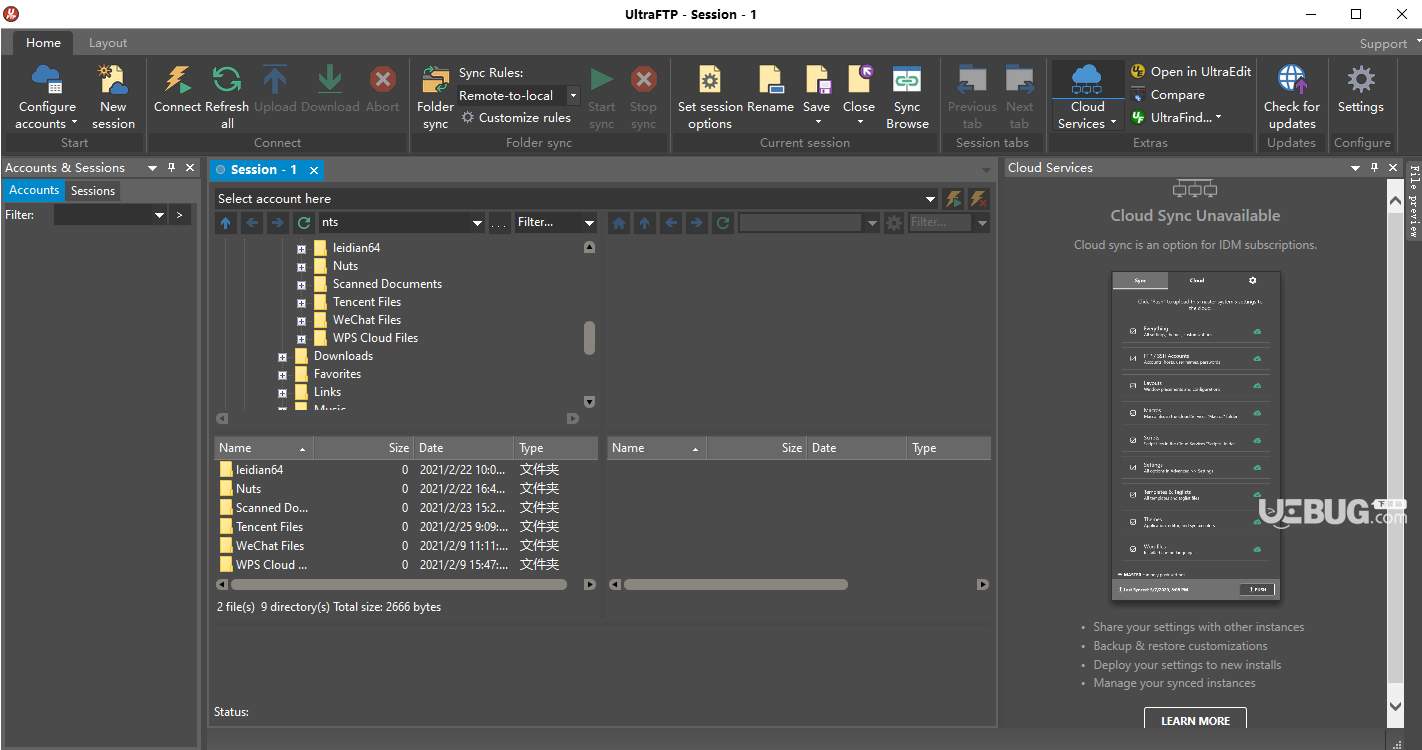Switch to the Layout ribbon tab

108,43
